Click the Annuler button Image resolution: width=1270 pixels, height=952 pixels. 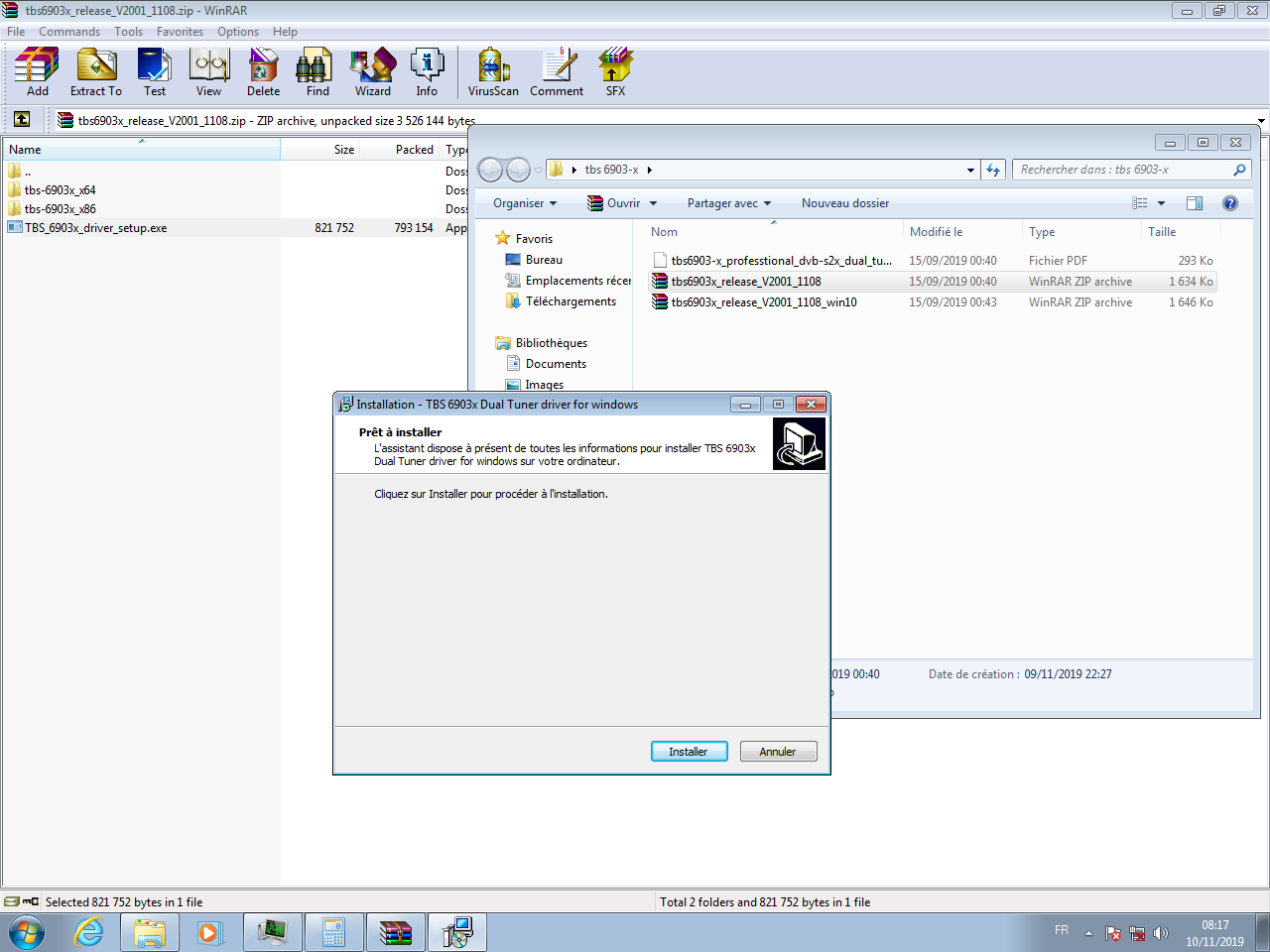[x=778, y=752]
